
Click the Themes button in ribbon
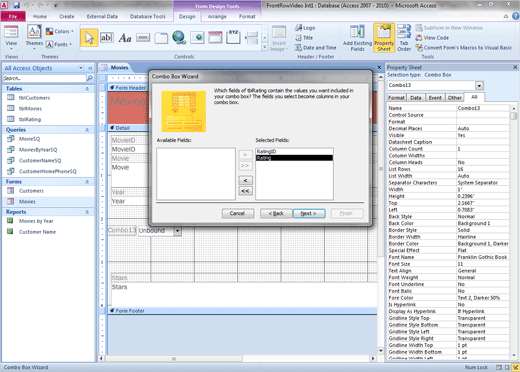click(34, 37)
